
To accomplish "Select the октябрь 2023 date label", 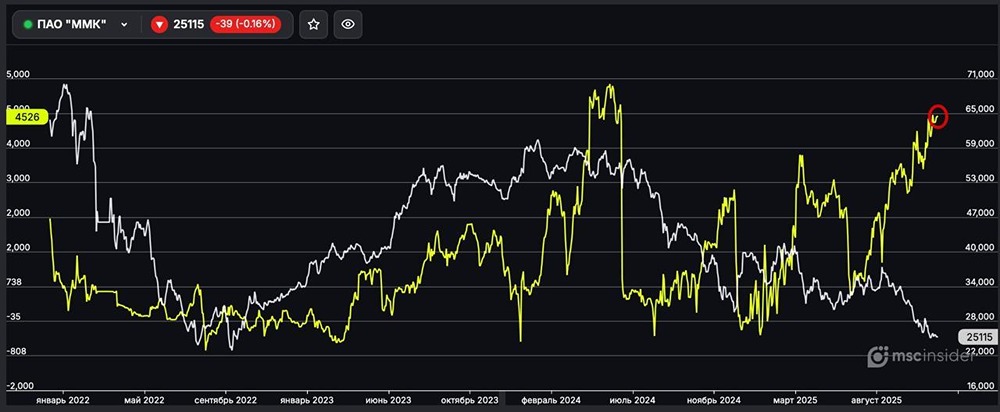I will (x=469, y=401).
